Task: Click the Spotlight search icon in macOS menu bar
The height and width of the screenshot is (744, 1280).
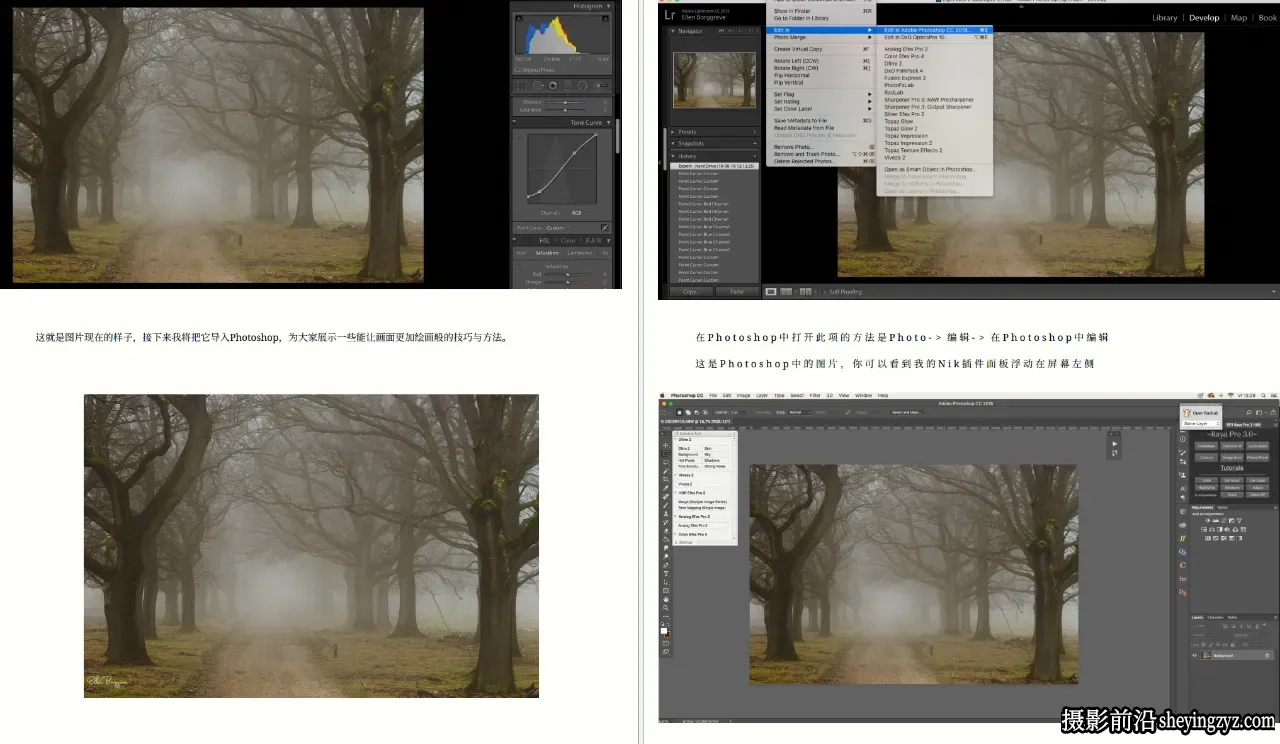Action: (x=1263, y=395)
